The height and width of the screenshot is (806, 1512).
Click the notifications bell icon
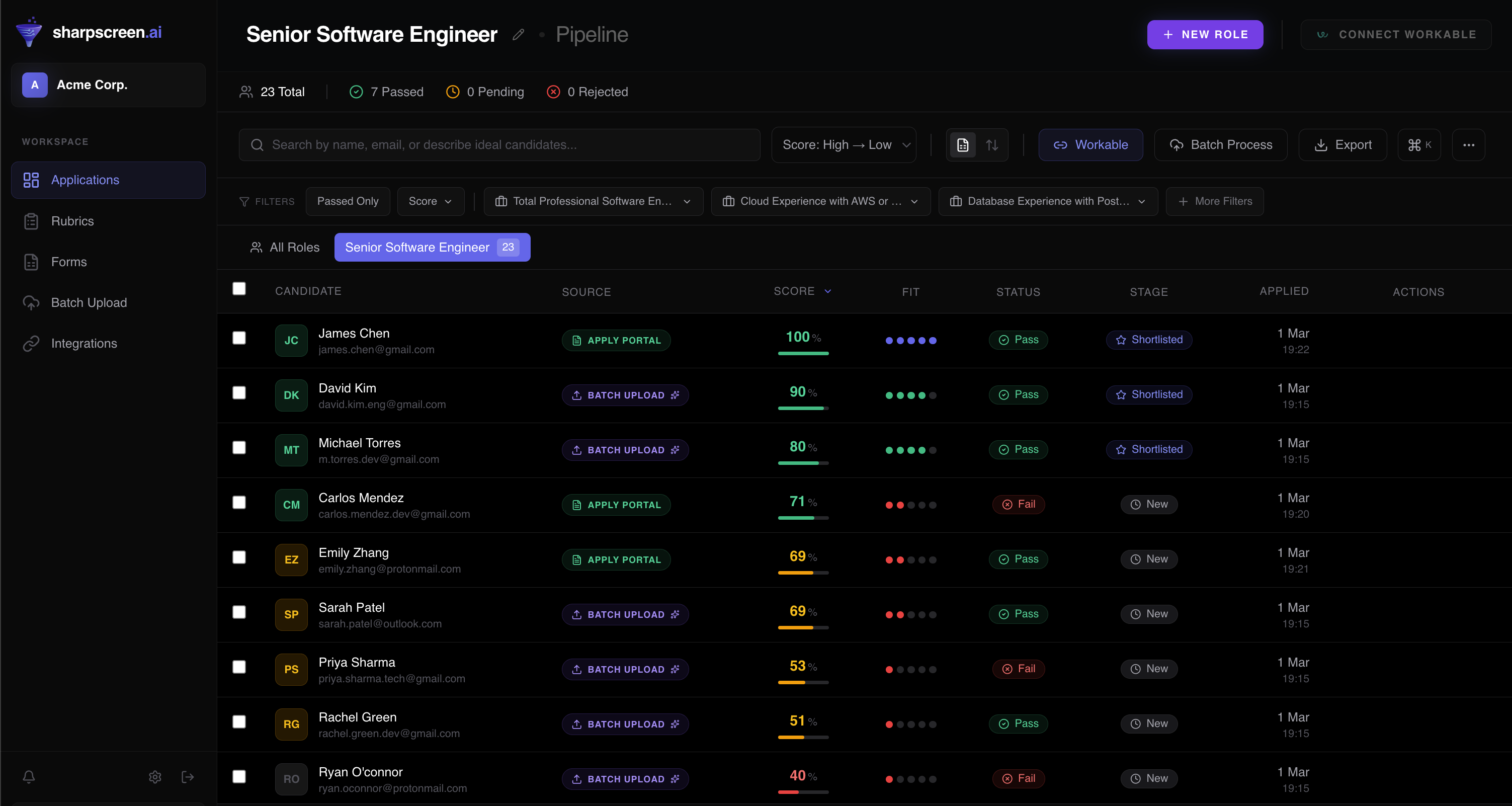[29, 777]
